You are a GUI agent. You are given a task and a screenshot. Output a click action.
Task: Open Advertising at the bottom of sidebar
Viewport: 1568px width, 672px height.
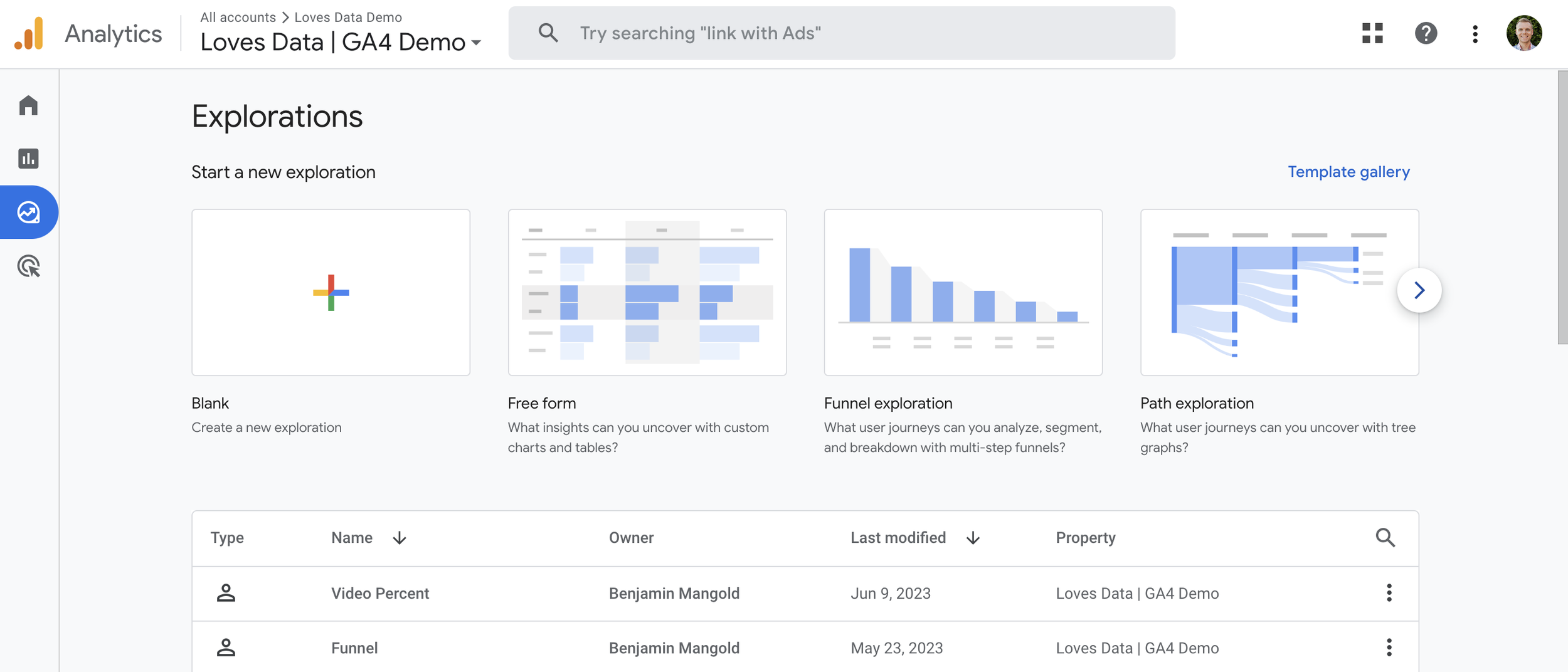(28, 266)
